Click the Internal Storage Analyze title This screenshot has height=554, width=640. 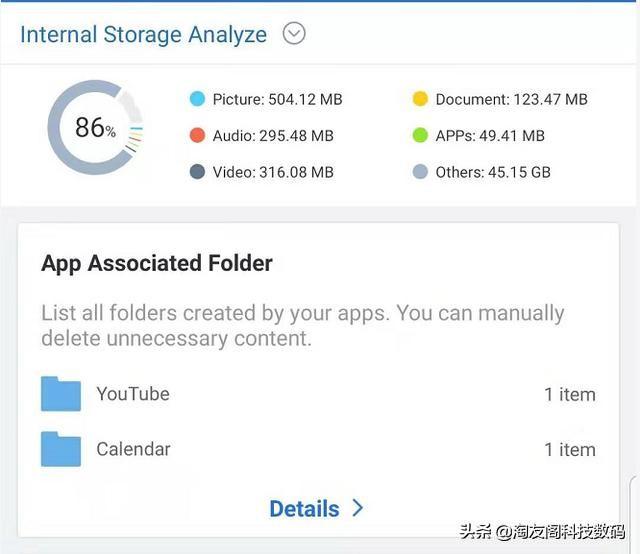coord(143,35)
